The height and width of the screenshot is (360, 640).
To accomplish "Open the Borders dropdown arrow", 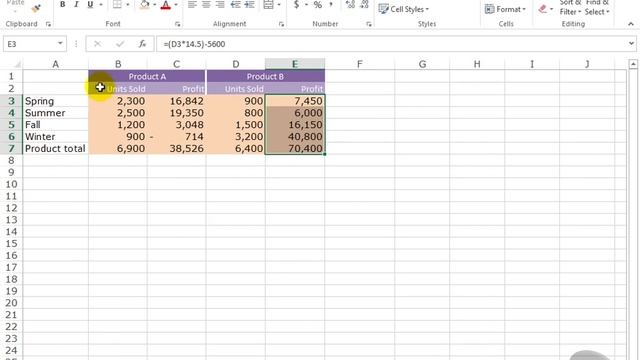I will (128, 5).
